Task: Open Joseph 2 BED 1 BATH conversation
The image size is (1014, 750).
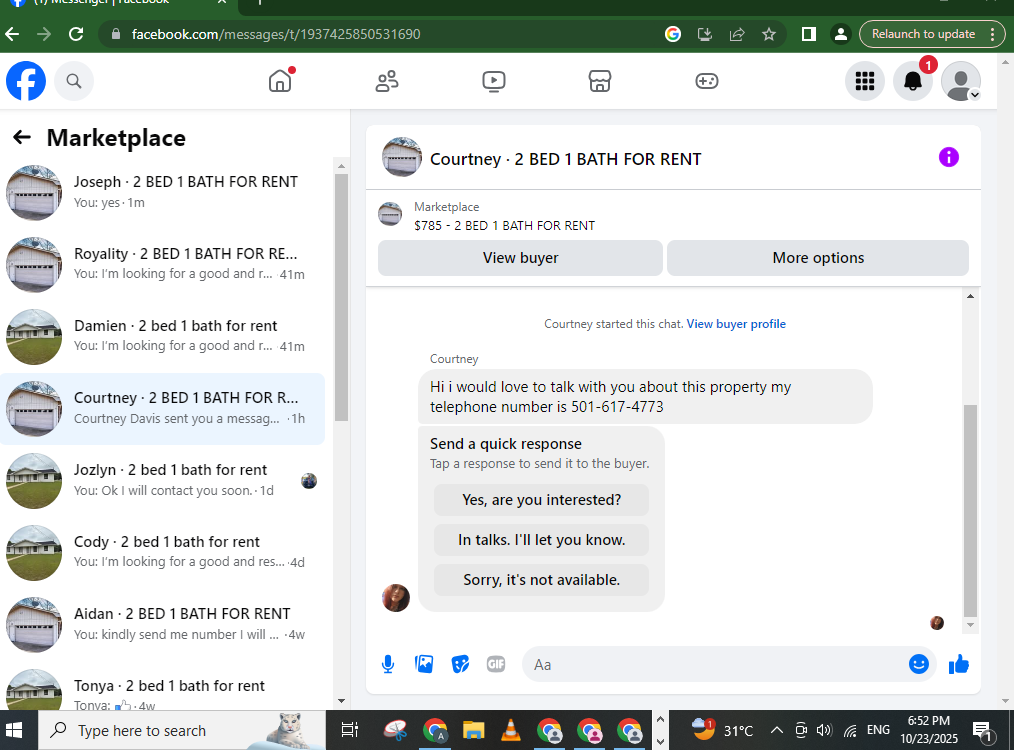Action: point(162,192)
